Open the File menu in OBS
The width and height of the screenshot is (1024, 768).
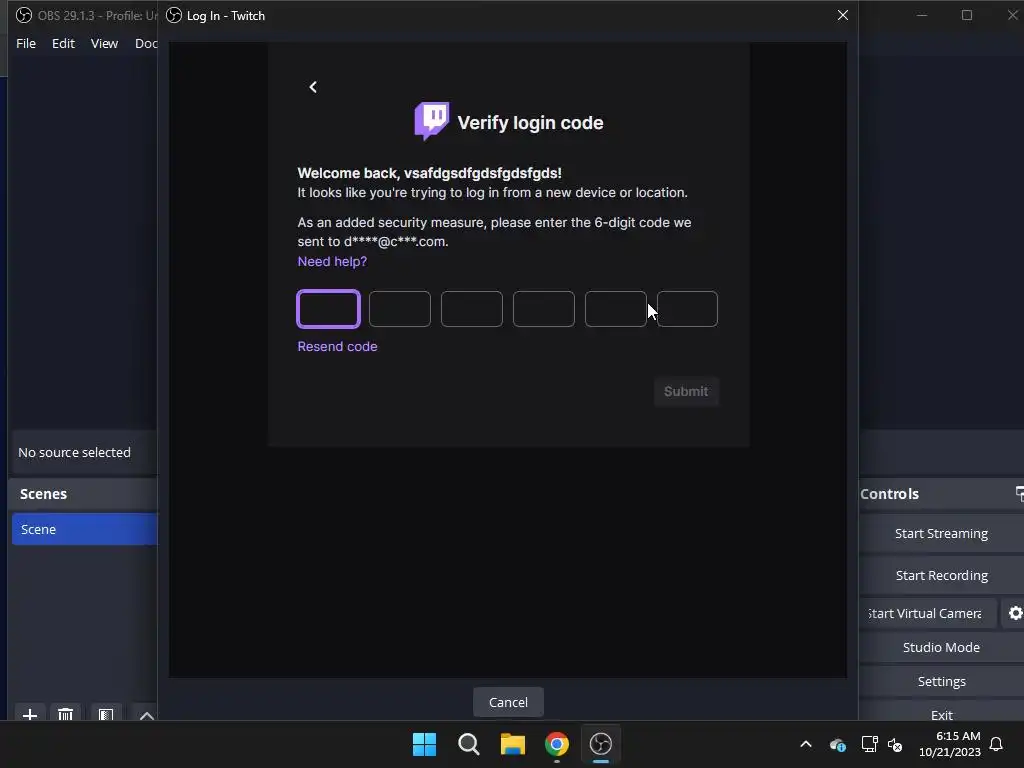click(x=25, y=43)
